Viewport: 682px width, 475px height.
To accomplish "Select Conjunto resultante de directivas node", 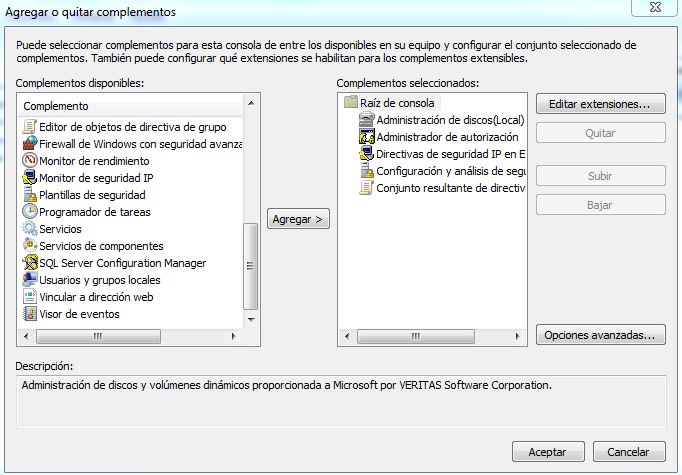I will pyautogui.click(x=451, y=187).
